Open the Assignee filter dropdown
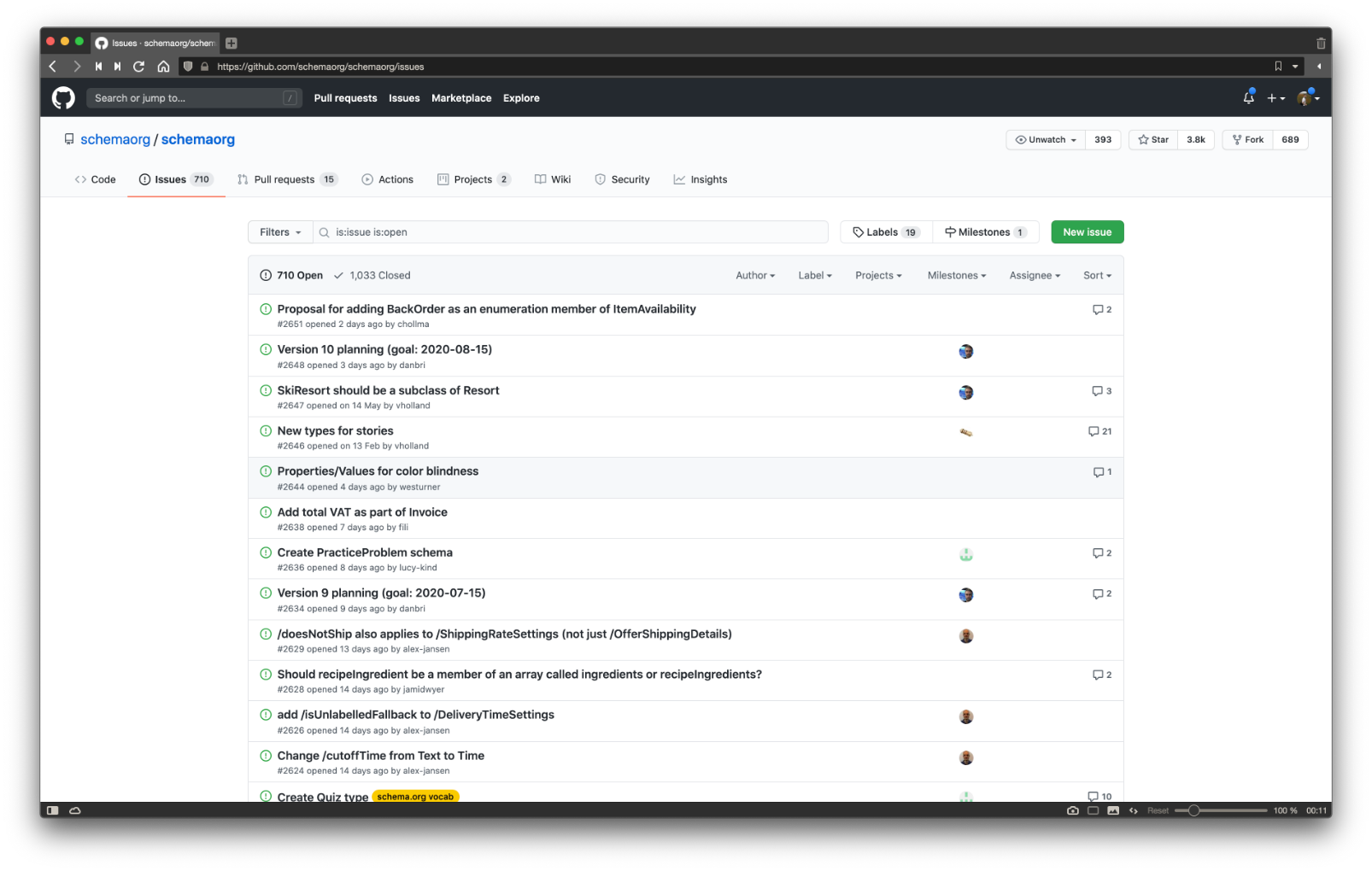Image resolution: width=1372 pixels, height=871 pixels. pyautogui.click(x=1035, y=275)
